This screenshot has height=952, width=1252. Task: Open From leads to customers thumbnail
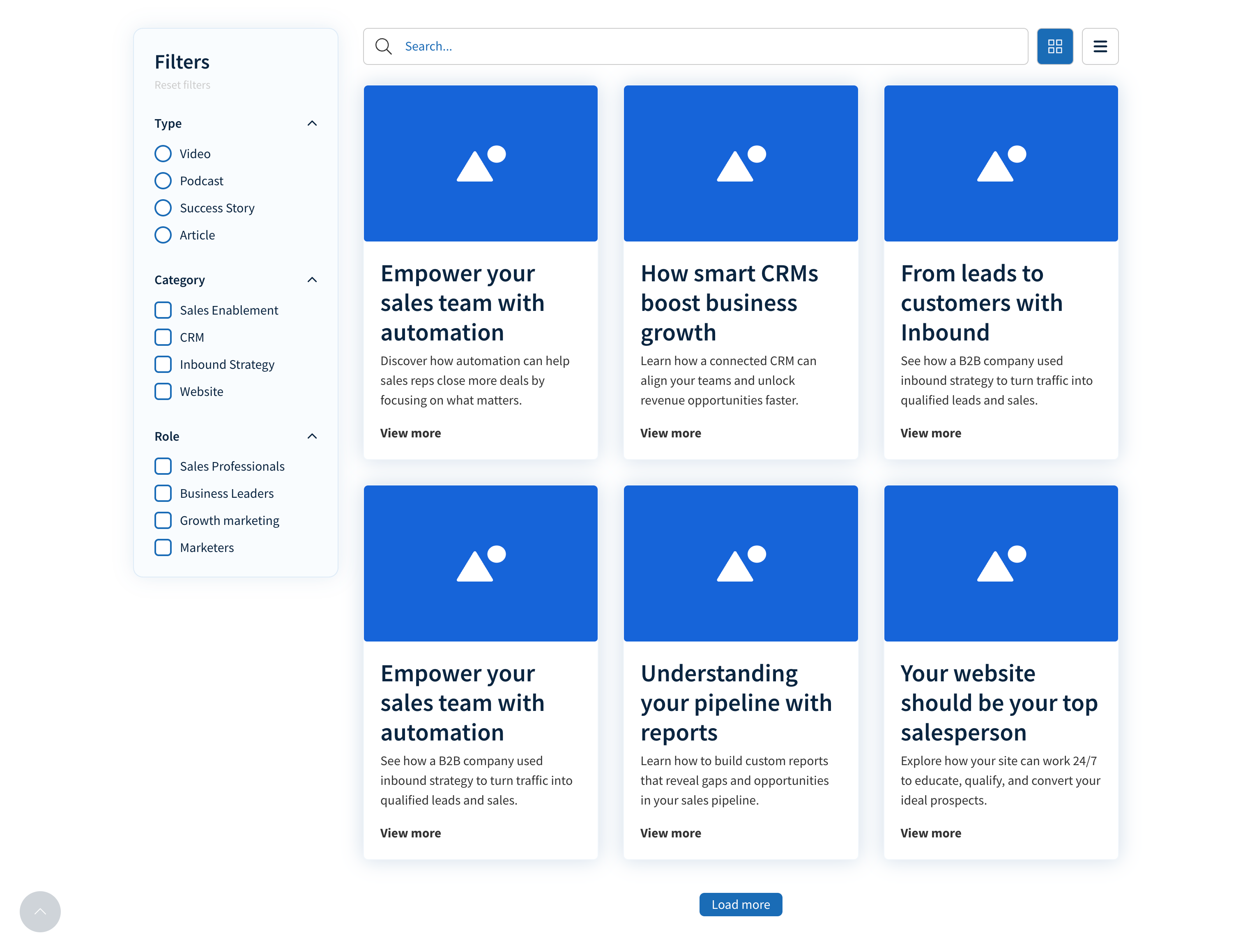click(1000, 163)
